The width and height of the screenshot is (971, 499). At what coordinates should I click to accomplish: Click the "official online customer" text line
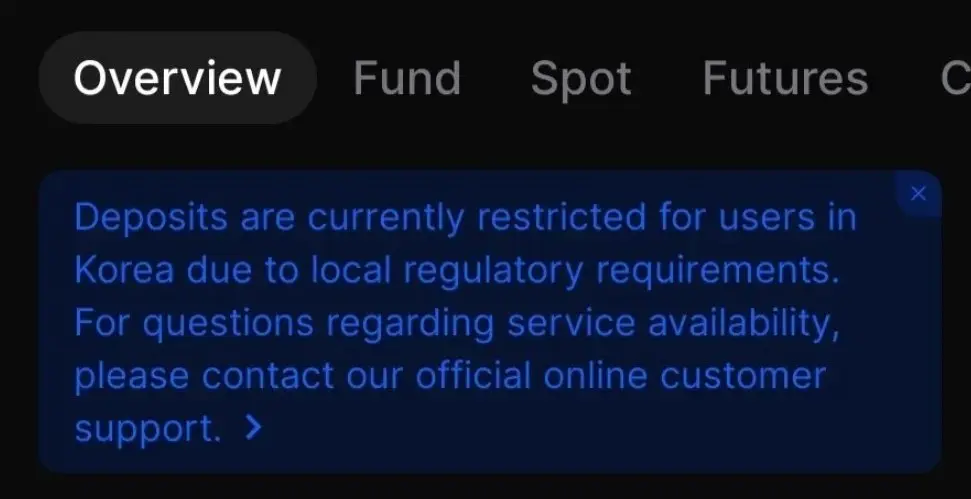click(x=620, y=376)
